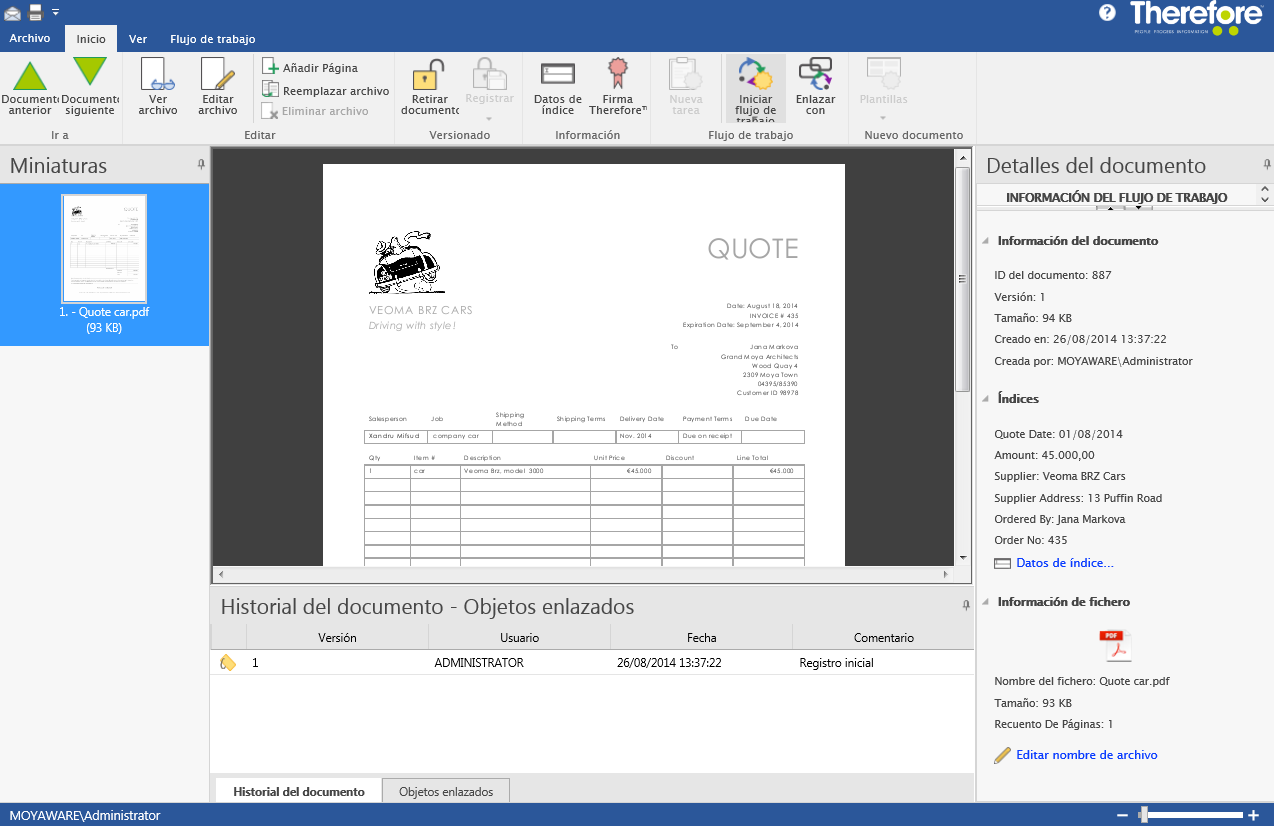The image size is (1274, 826).
Task: Open the Flujo de trabajo ribbon tab
Action: click(212, 39)
